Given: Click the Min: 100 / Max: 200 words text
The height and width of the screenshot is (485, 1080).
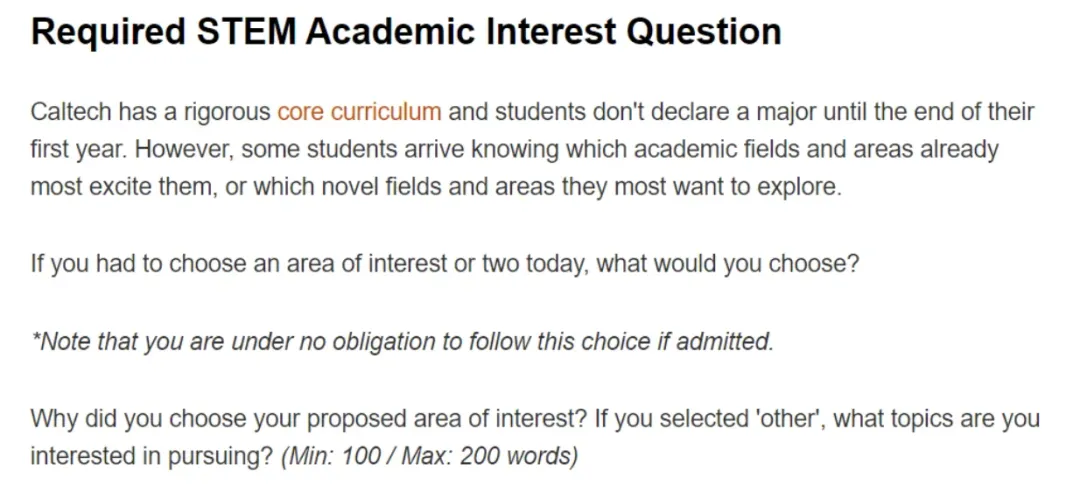Looking at the screenshot, I should pos(429,456).
